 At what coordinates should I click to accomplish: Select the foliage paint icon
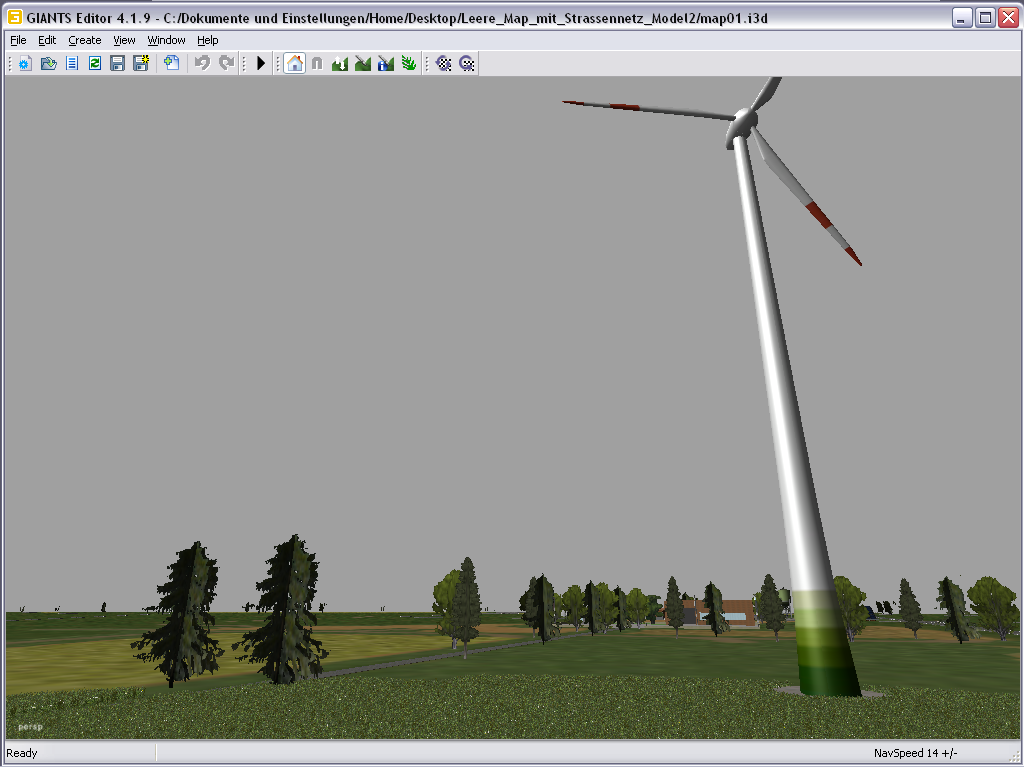(409, 63)
